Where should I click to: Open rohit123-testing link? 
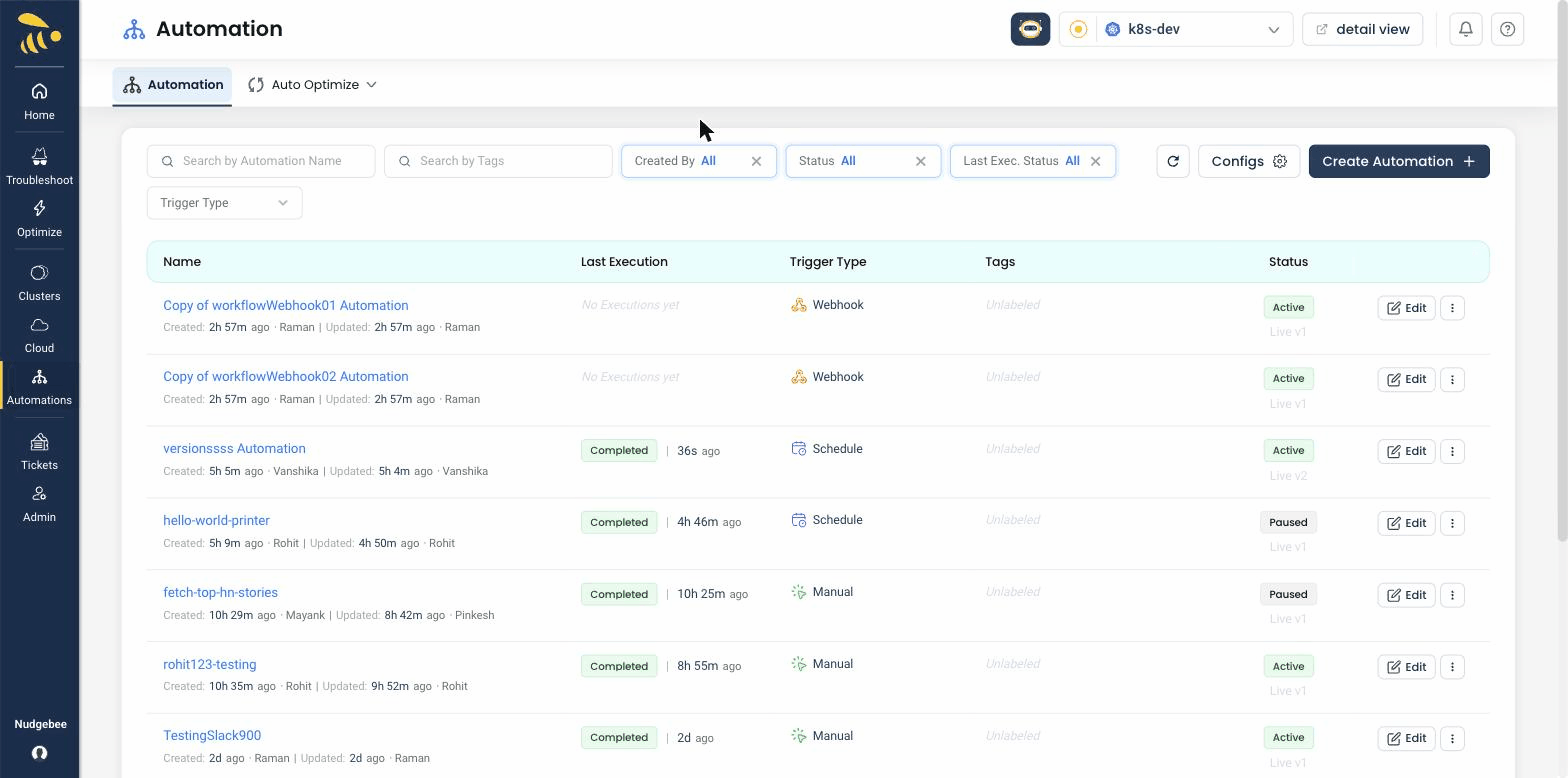(209, 665)
